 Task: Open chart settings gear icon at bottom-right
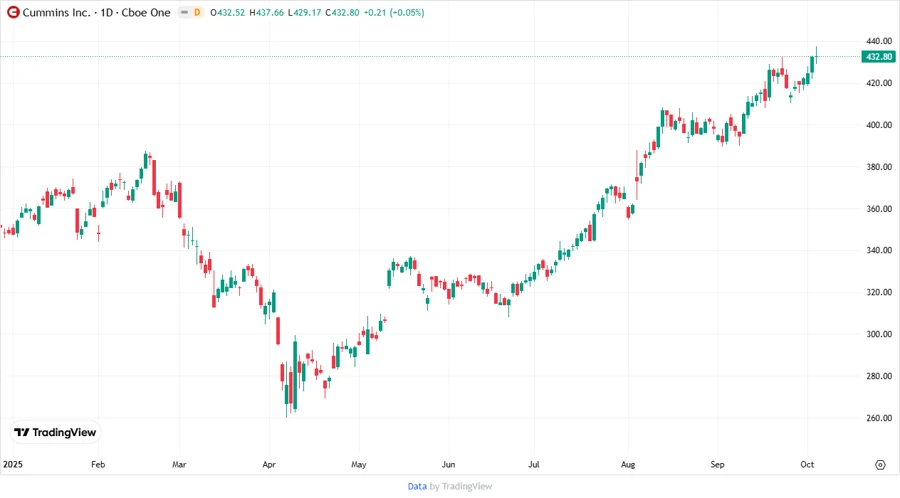coord(880,465)
